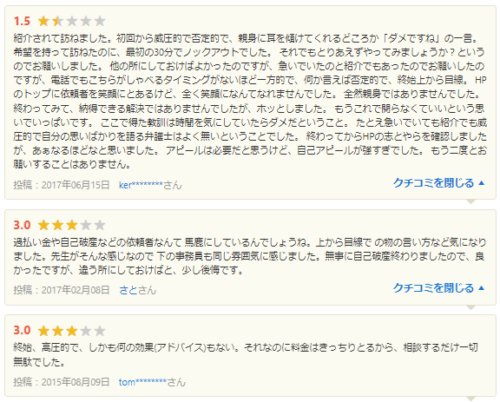Viewport: 500px width, 402px height.
Task: Click the third gold star in さとさん review
Action: click(72, 225)
